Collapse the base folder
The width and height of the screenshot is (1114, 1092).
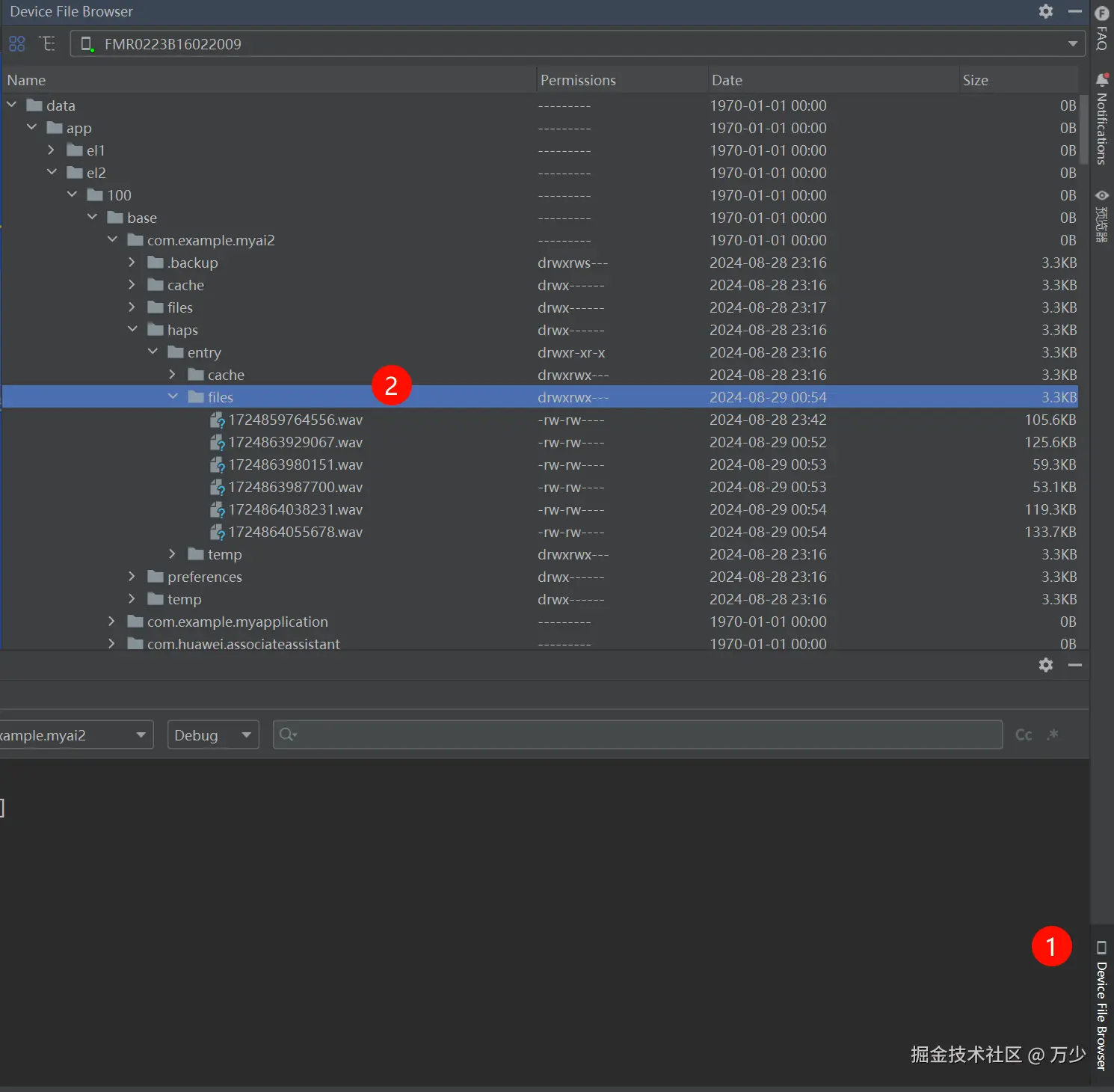click(92, 217)
